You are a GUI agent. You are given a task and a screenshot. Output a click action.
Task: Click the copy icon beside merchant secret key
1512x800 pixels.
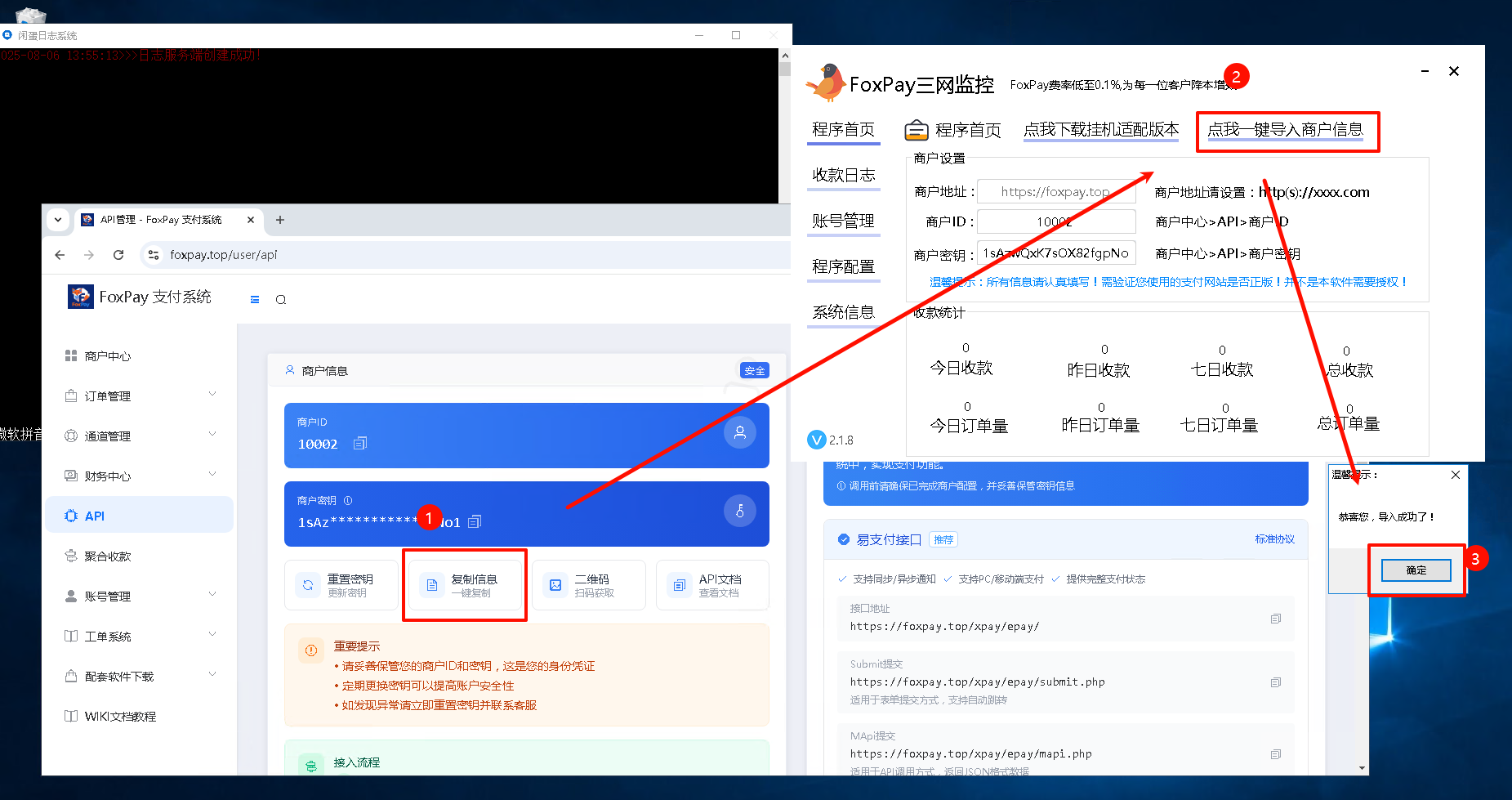[475, 521]
